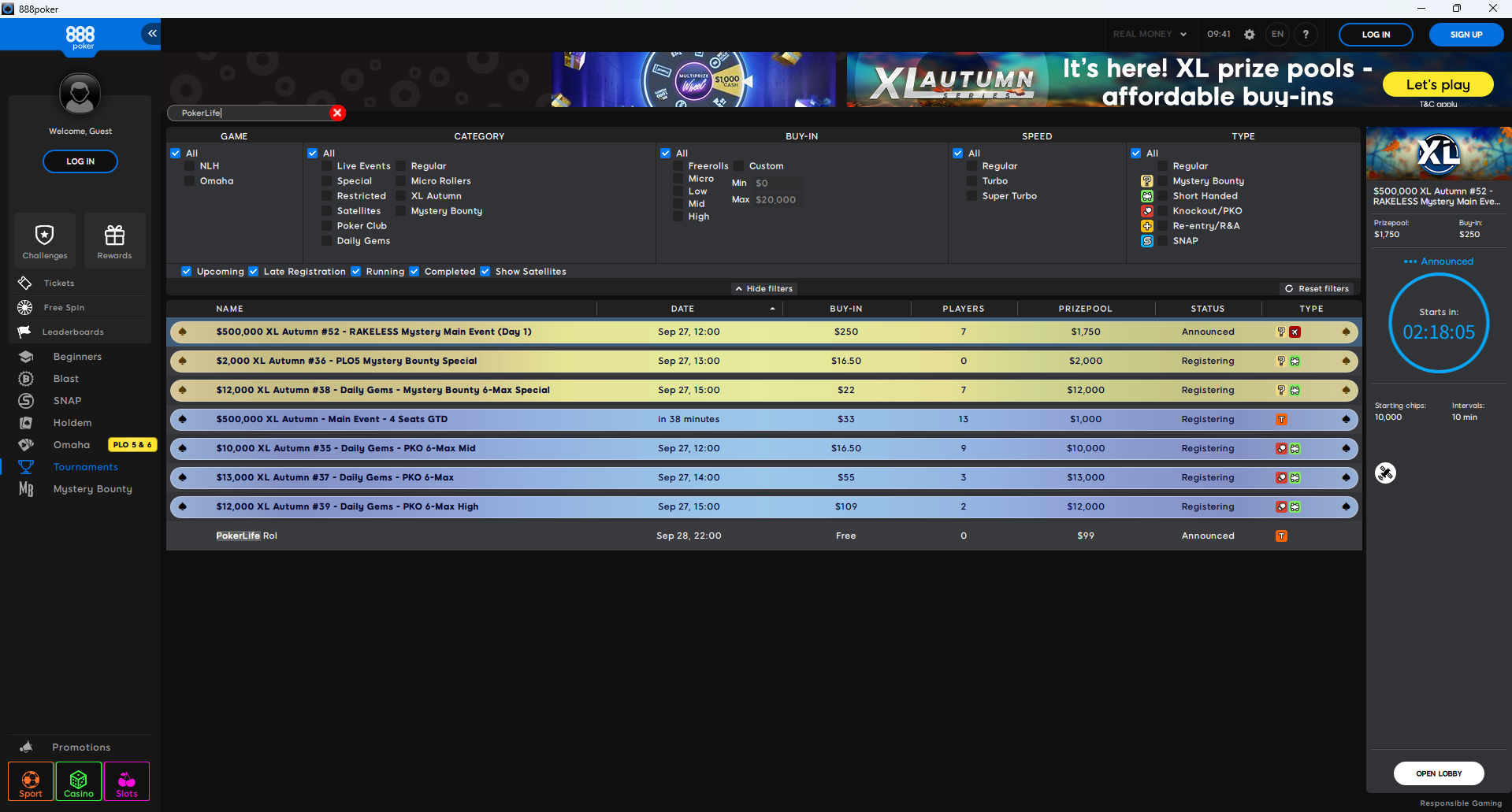
Task: Open the Real Money mode dropdown
Action: pos(1150,35)
